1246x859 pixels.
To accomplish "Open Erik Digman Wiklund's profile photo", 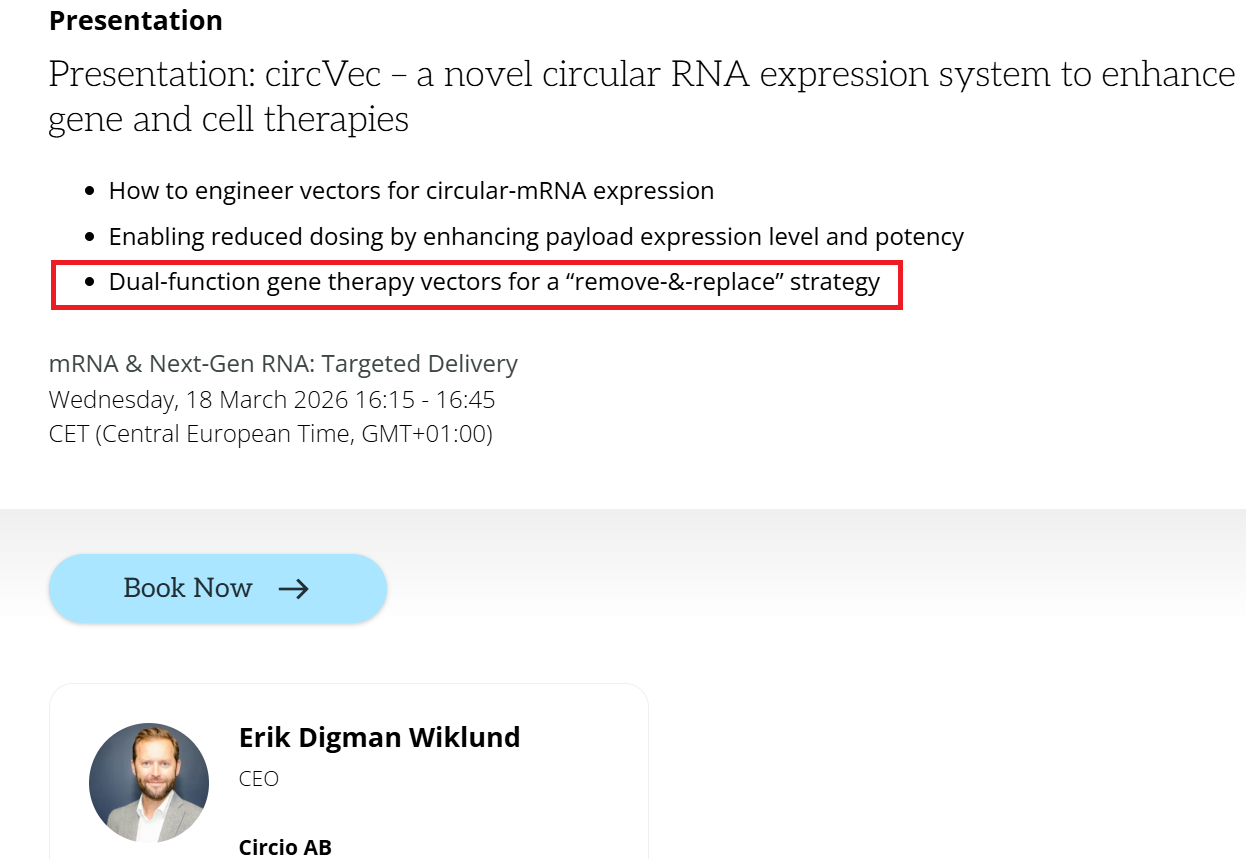I will click(149, 782).
